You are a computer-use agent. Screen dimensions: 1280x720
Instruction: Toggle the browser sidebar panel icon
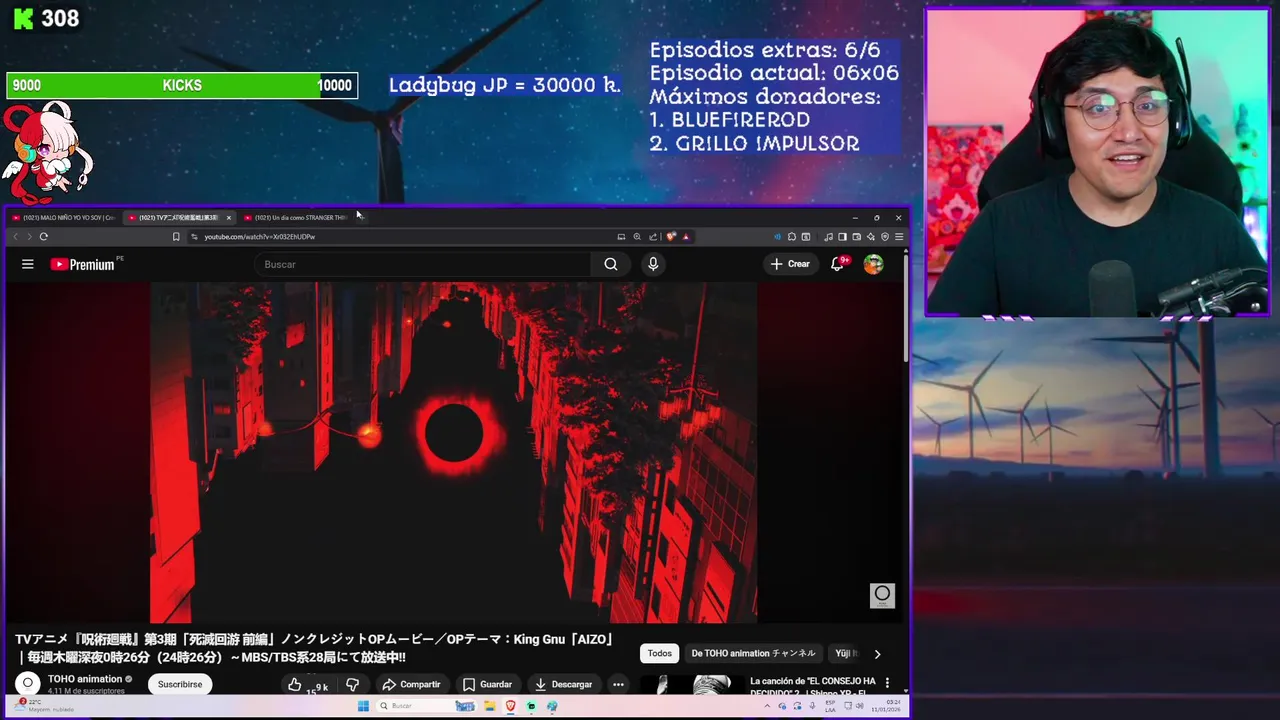(842, 237)
